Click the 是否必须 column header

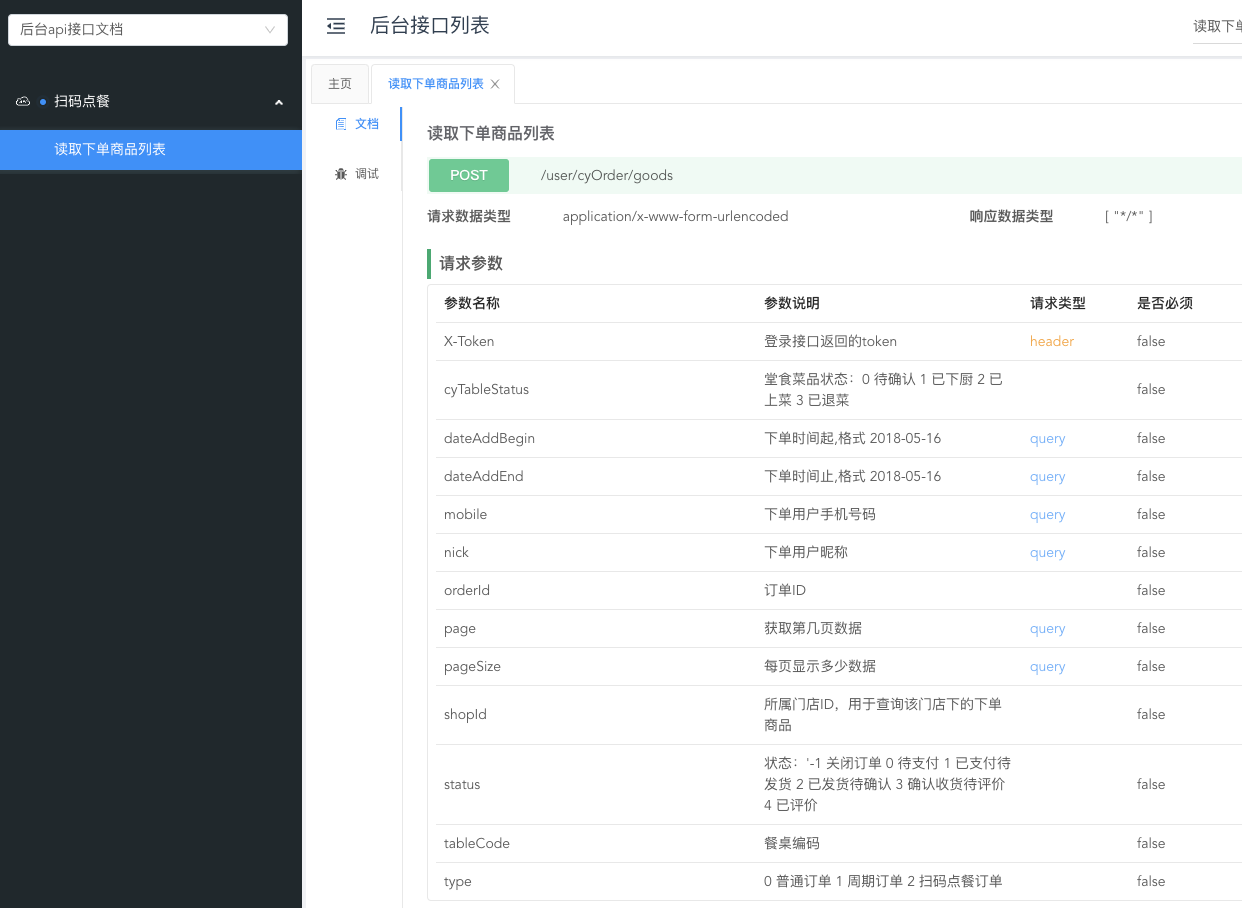1165,303
